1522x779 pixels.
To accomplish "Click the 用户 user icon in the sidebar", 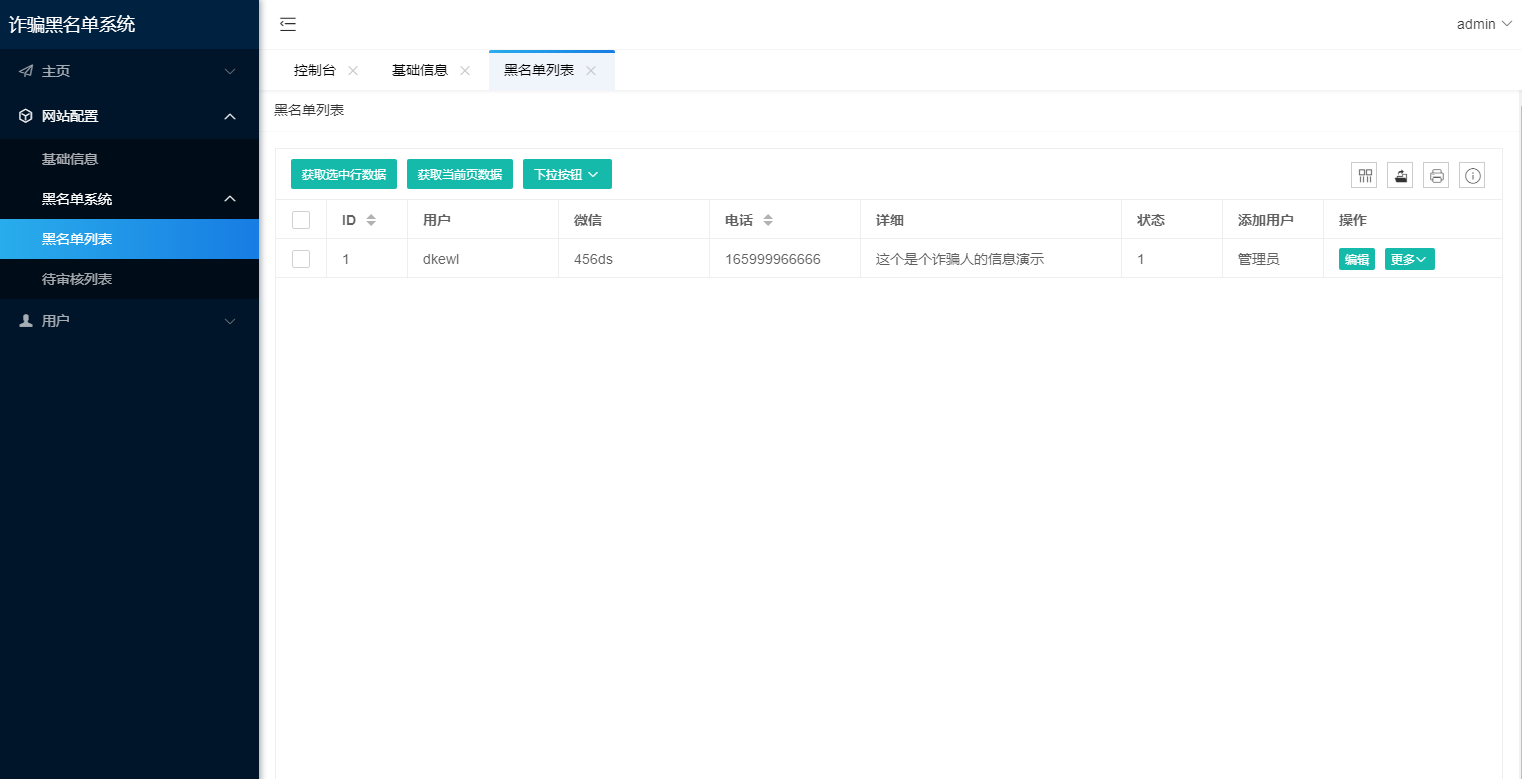I will [26, 320].
